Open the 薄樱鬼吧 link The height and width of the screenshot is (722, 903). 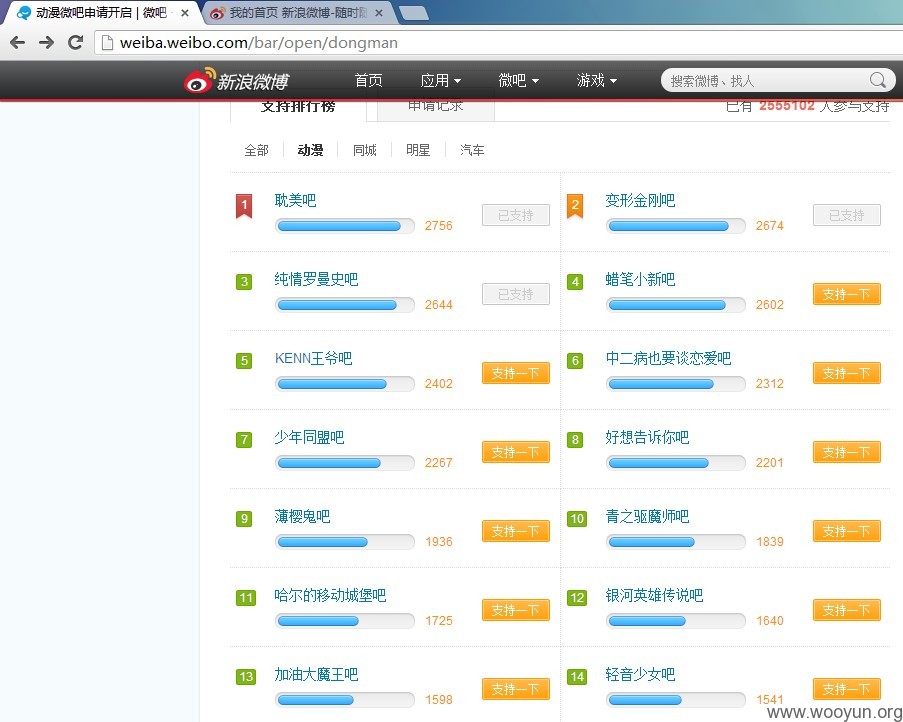(302, 516)
